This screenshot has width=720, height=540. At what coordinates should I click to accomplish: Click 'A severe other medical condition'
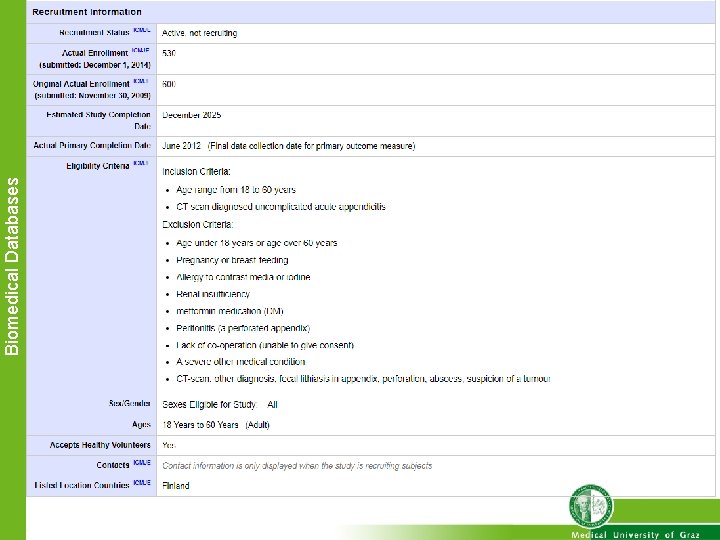coord(241,362)
